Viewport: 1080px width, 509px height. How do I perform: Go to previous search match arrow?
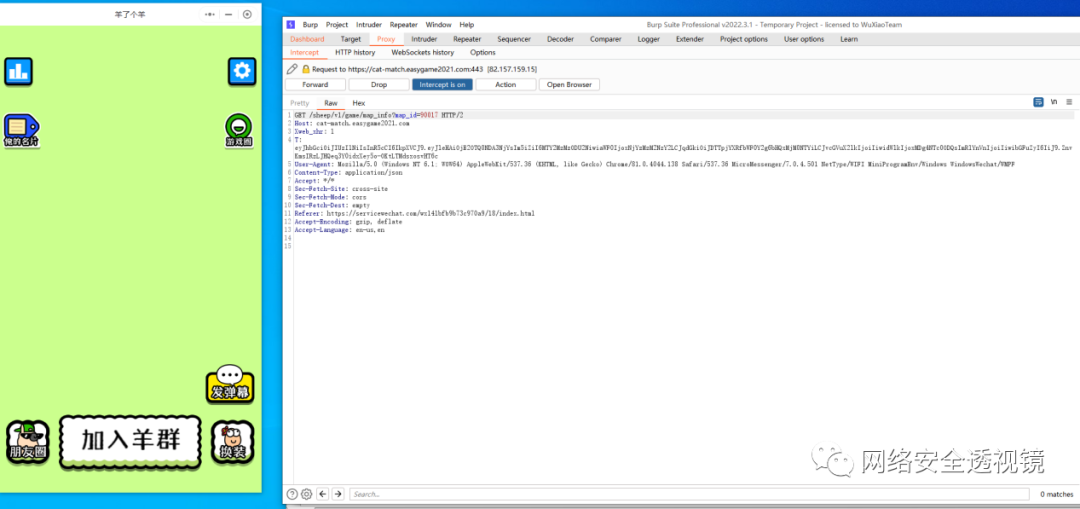[323, 494]
